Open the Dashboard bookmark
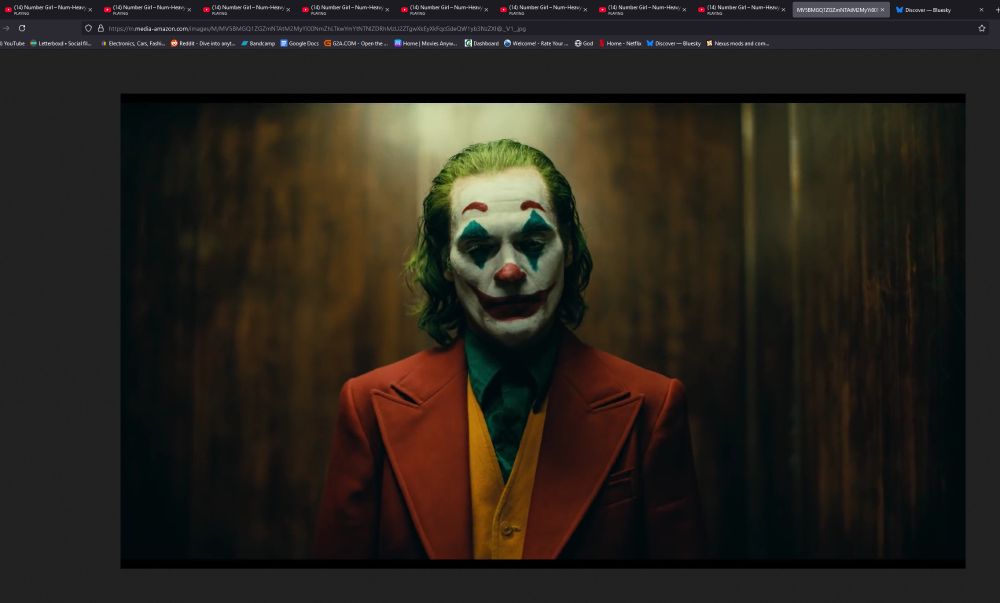1000x603 pixels. (x=482, y=43)
